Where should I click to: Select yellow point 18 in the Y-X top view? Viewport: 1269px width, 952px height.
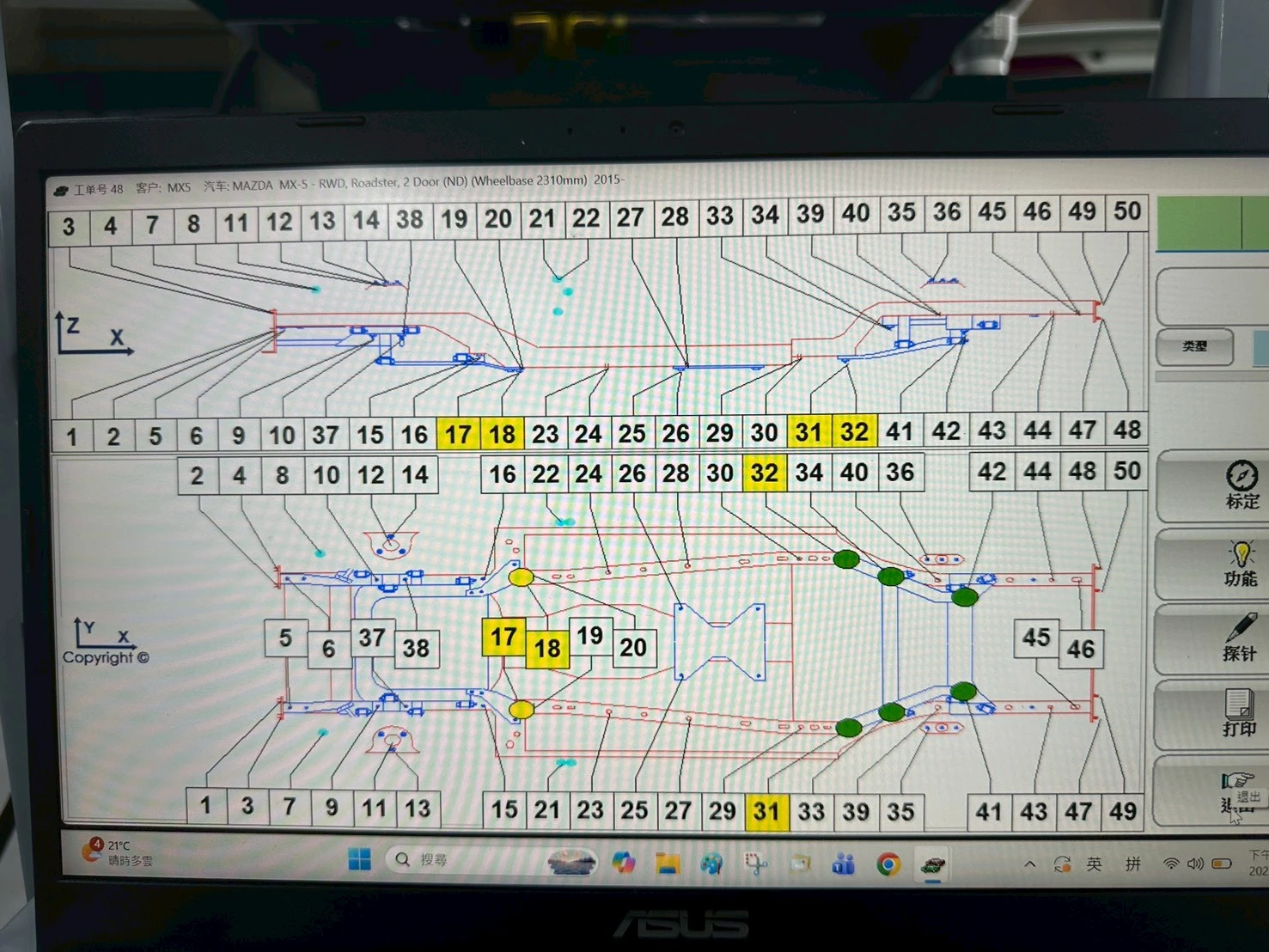(x=548, y=648)
